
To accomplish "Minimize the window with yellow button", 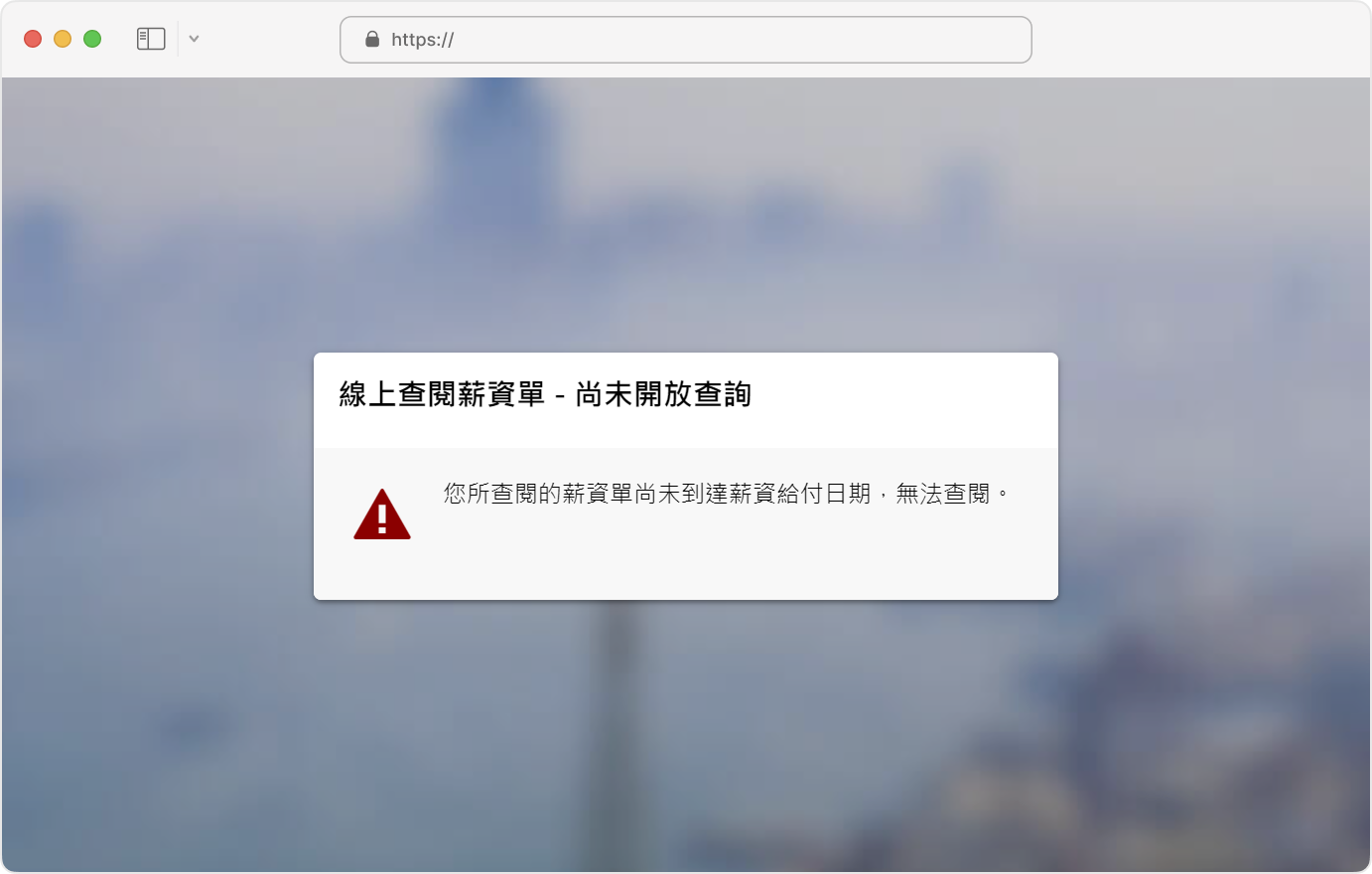I will pyautogui.click(x=63, y=39).
